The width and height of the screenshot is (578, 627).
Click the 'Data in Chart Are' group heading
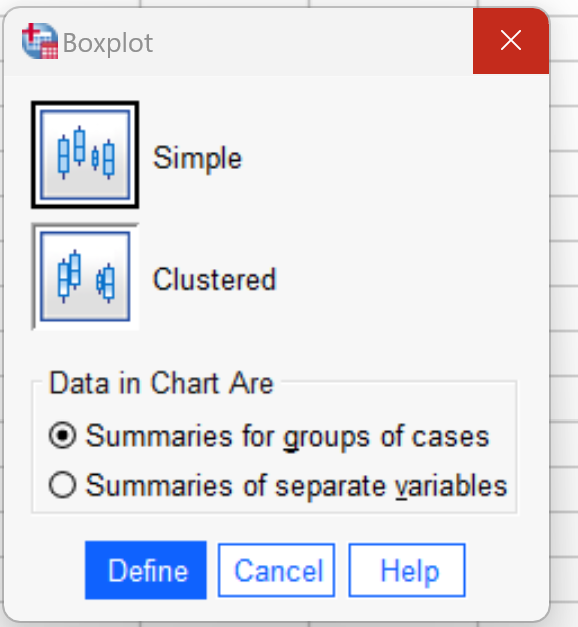pyautogui.click(x=161, y=383)
